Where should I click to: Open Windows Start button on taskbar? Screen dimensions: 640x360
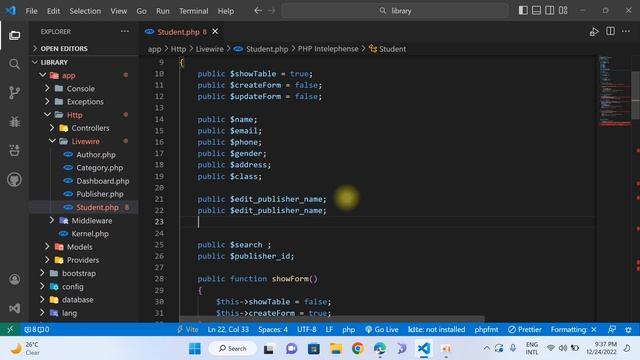[x=195, y=349]
